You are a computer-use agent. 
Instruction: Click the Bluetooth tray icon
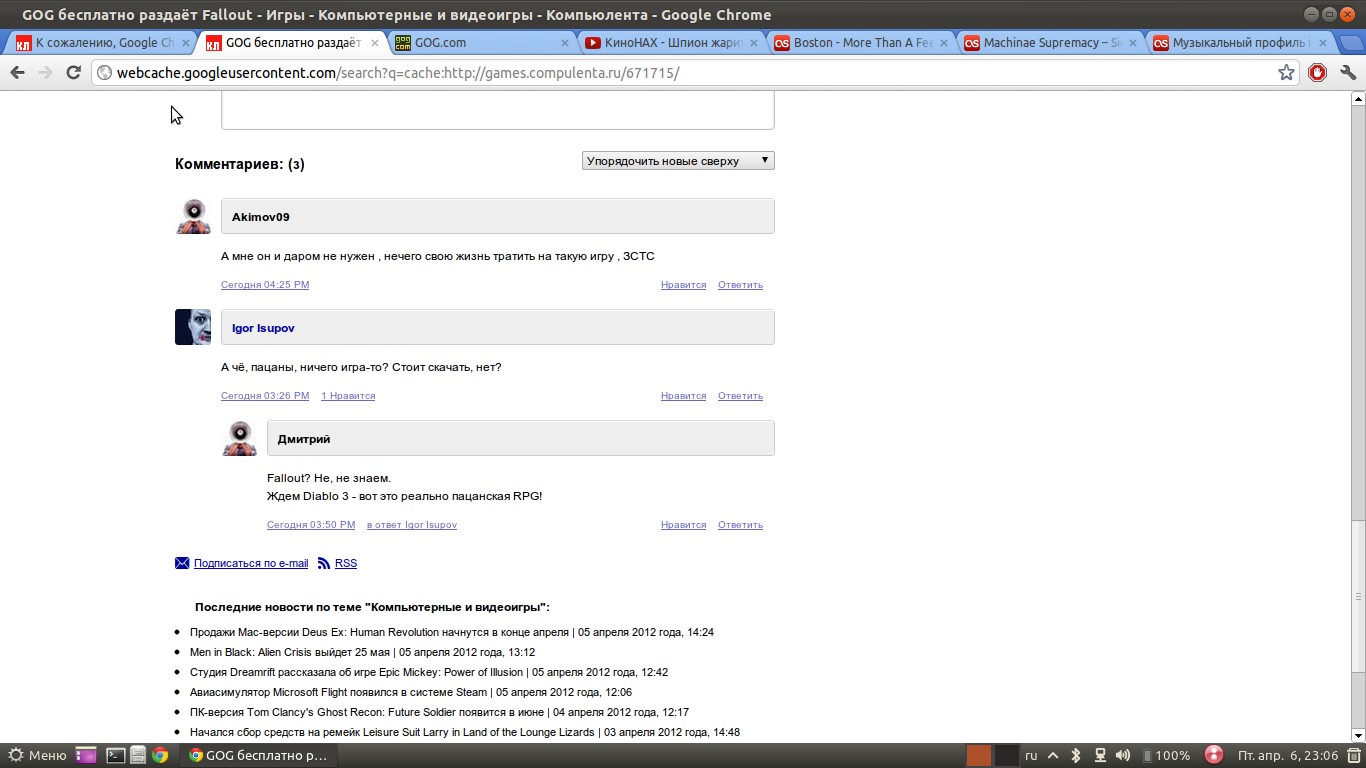[x=1076, y=755]
